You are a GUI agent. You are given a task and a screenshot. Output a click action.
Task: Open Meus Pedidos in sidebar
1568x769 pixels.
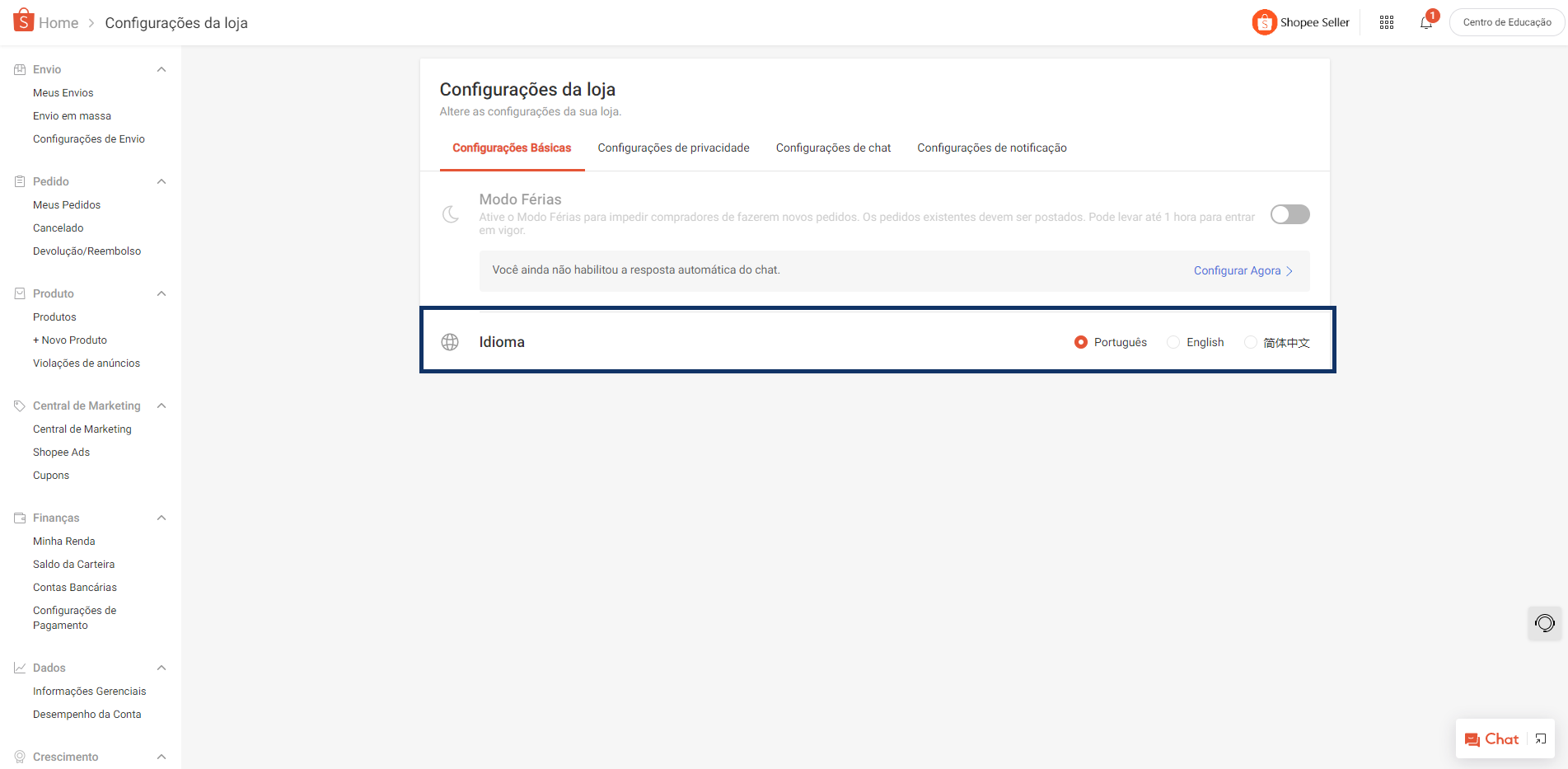pyautogui.click(x=67, y=205)
